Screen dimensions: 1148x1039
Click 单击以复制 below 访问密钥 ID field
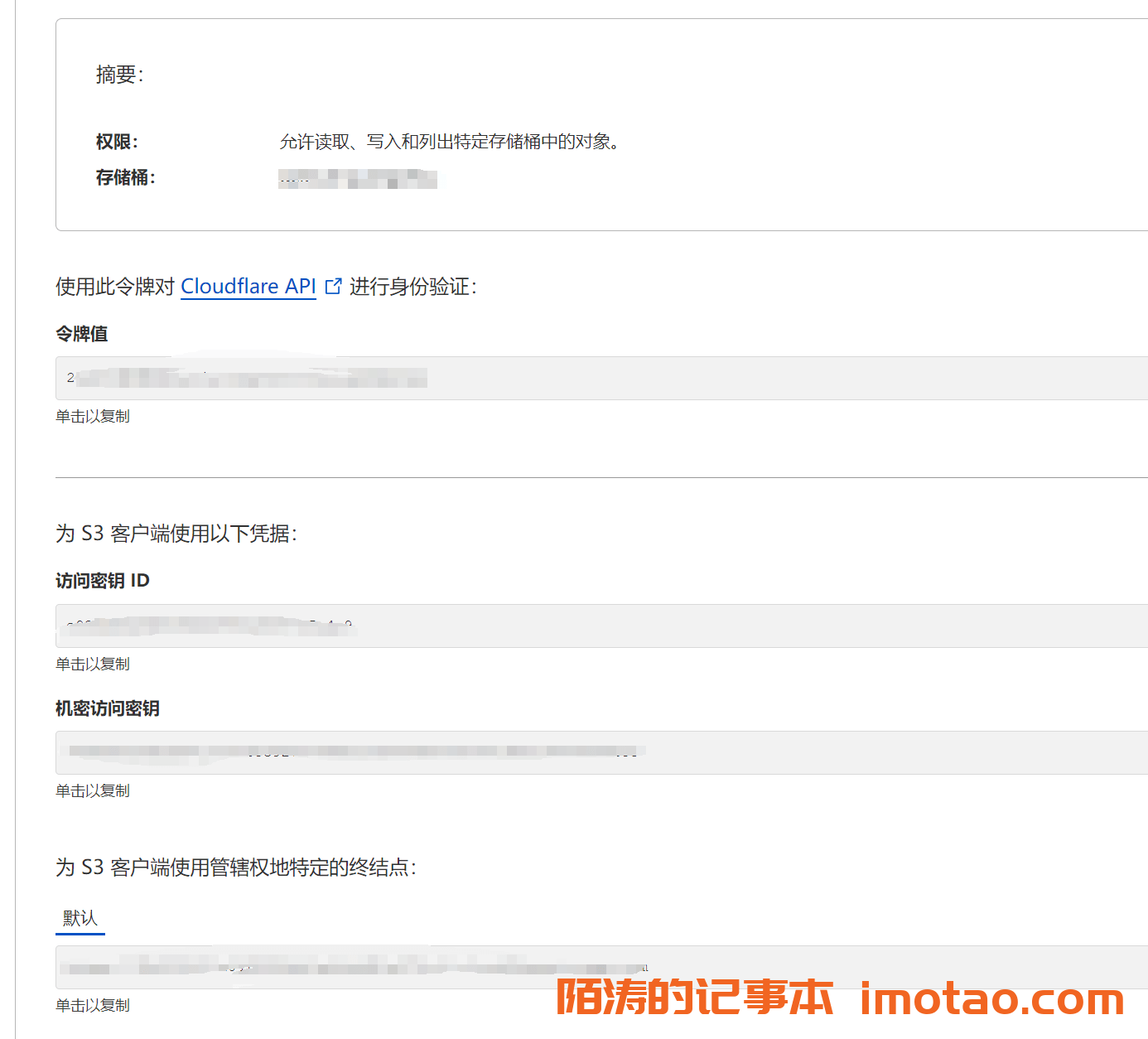(x=93, y=664)
